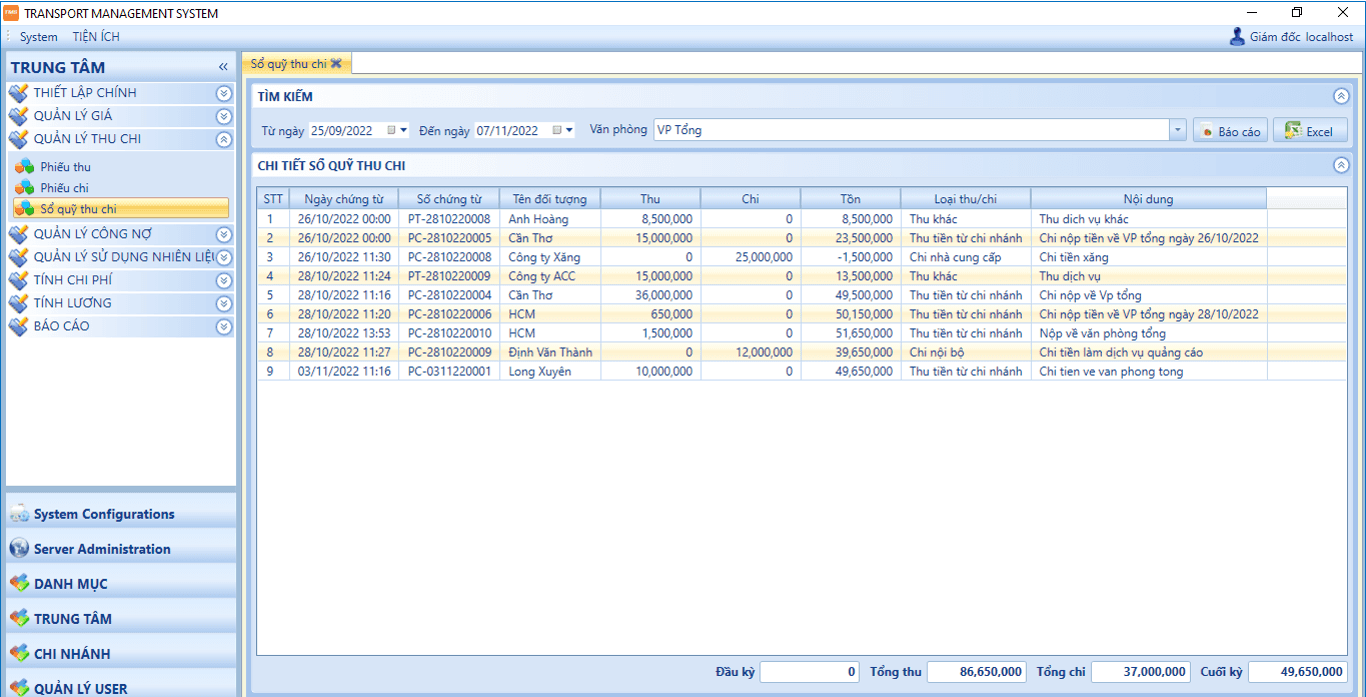Click the Giám đốc localhost user icon
Viewport: 1366px width, 697px height.
(x=1237, y=37)
